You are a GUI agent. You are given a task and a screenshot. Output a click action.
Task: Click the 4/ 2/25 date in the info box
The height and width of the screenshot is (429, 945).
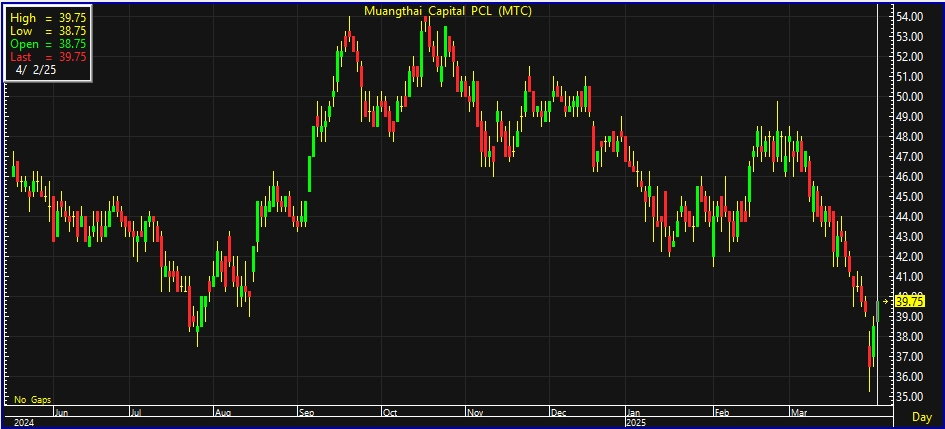pos(38,71)
